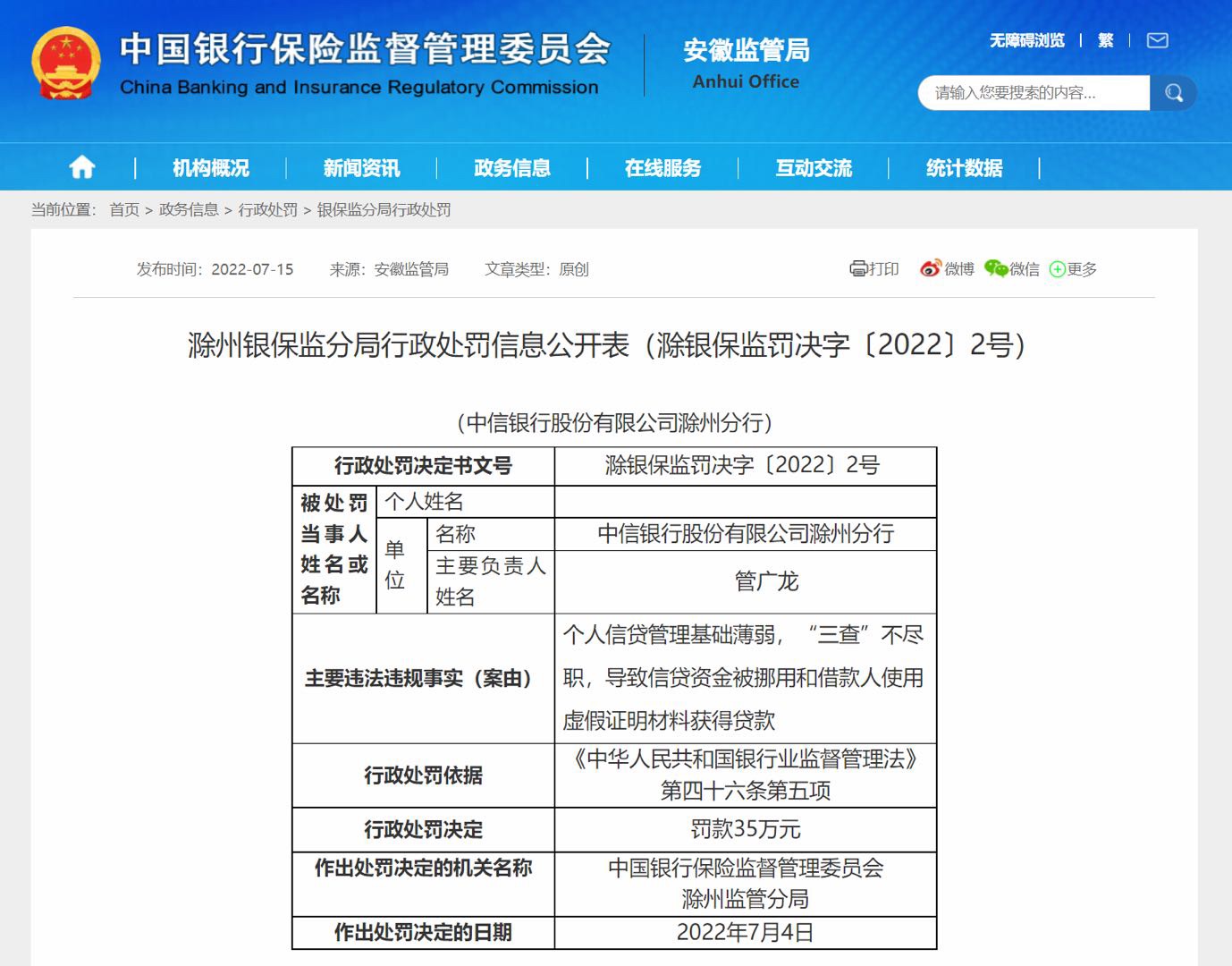Click publish date 2022-07-15
This screenshot has width=1232, height=966.
click(252, 269)
